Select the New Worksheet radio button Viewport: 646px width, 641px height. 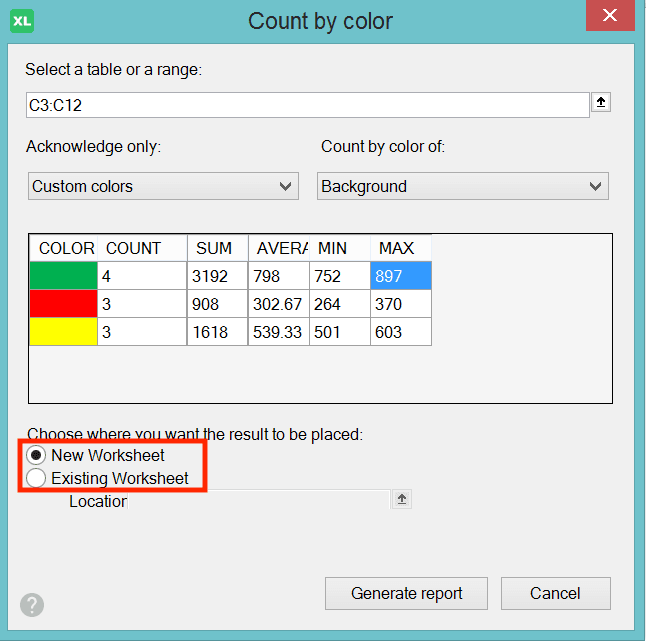pos(36,455)
